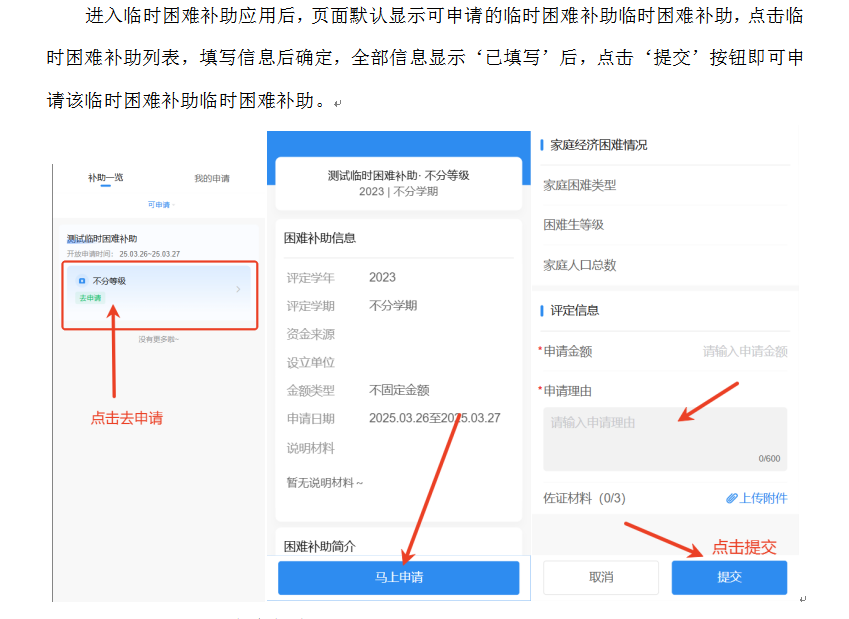This screenshot has height=619, width=849.
Task: Click the 取消 button
Action: (600, 577)
